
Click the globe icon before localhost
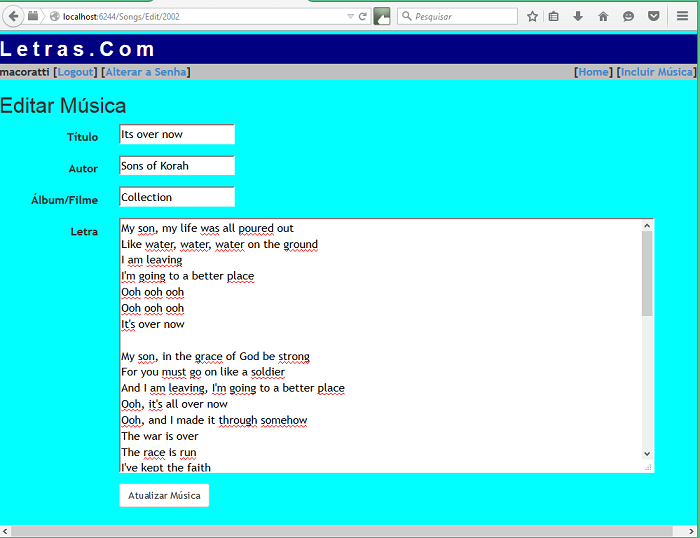(x=55, y=17)
